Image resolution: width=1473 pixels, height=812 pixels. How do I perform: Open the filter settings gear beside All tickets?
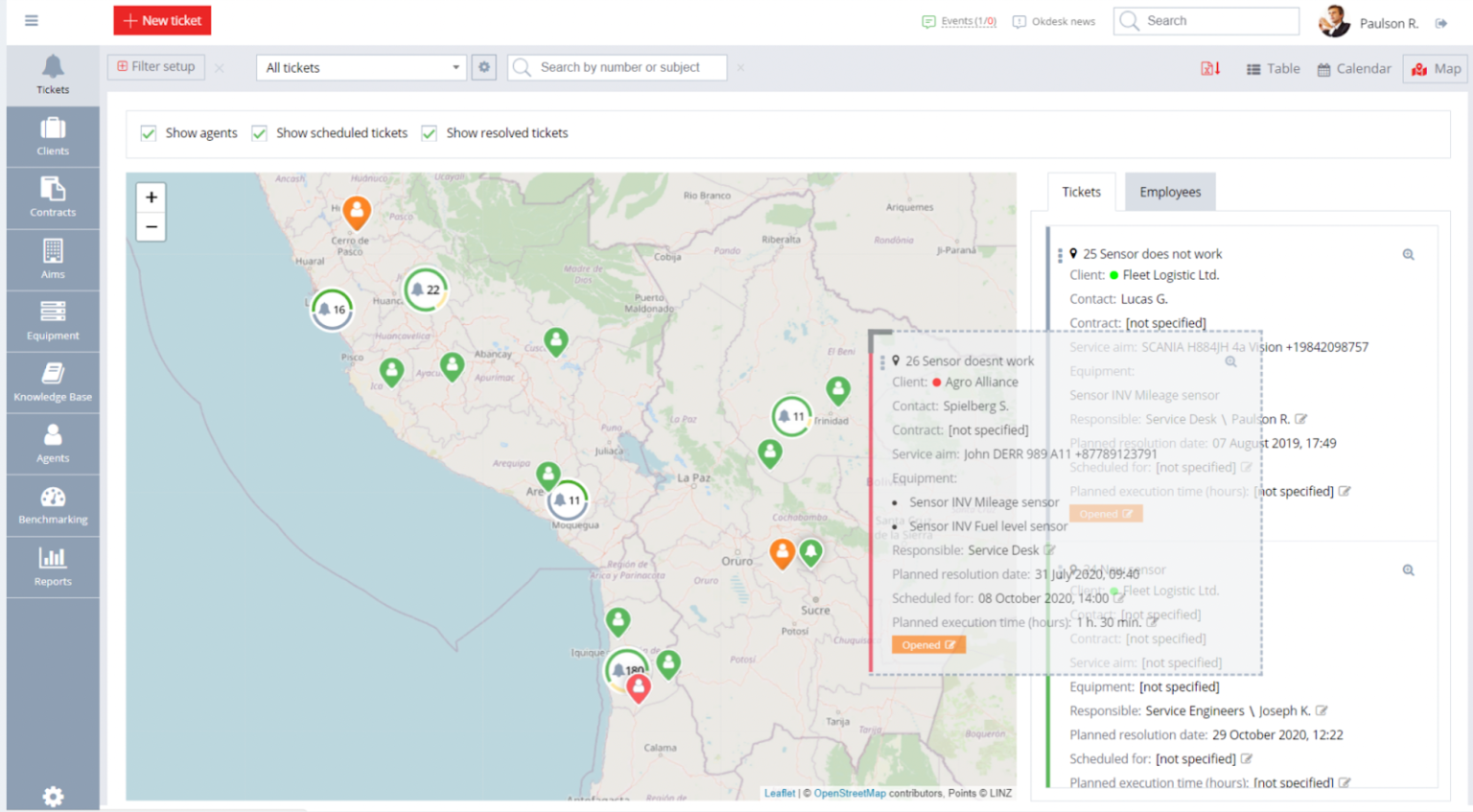(x=483, y=67)
